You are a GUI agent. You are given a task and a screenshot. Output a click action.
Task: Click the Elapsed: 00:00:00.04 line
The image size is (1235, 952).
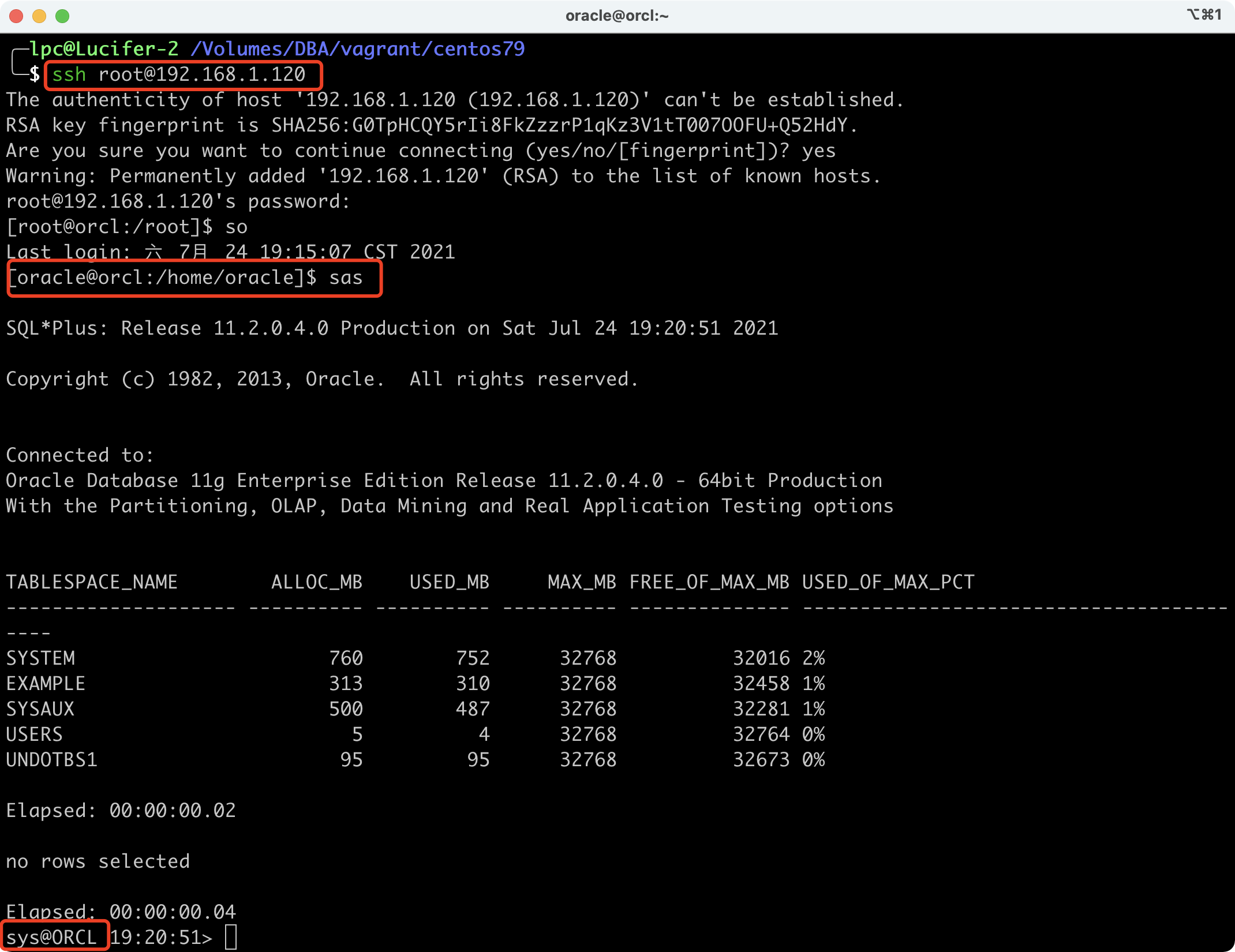[121, 912]
